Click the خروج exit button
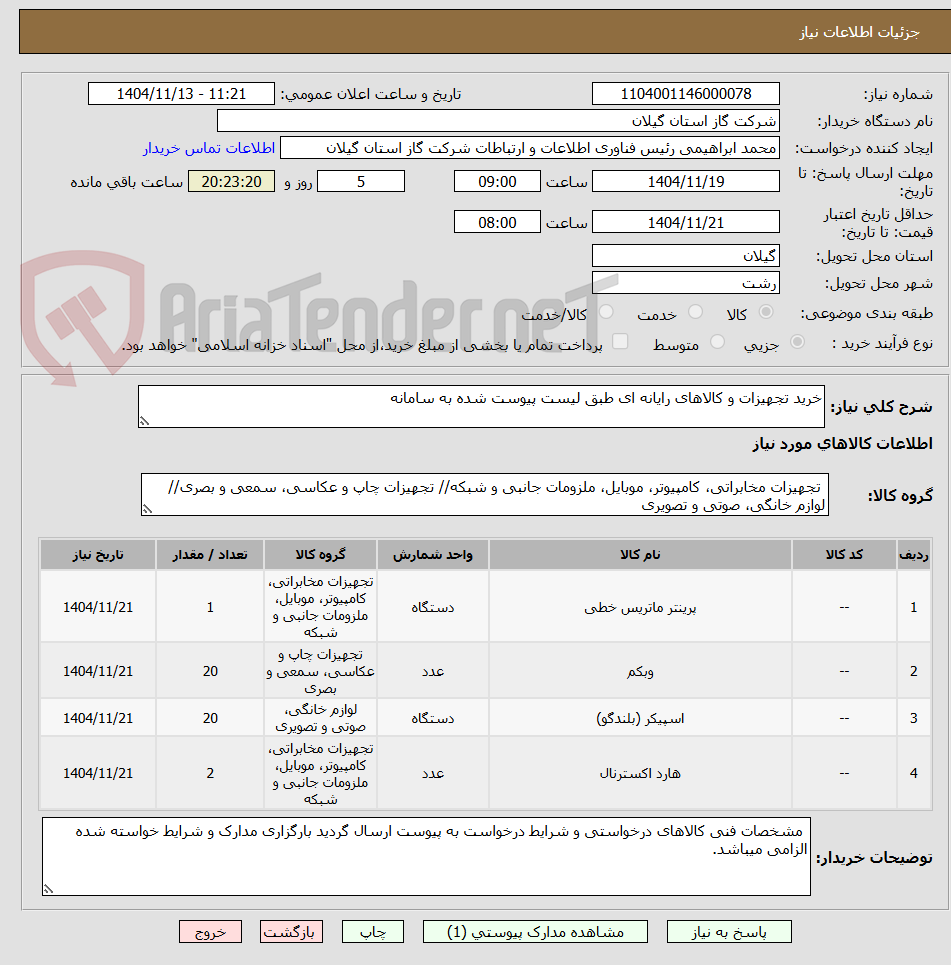 [x=211, y=932]
